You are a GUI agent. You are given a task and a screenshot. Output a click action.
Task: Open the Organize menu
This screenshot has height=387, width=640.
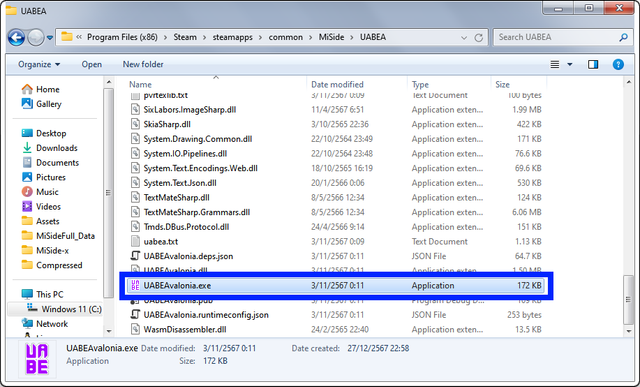[x=39, y=64]
